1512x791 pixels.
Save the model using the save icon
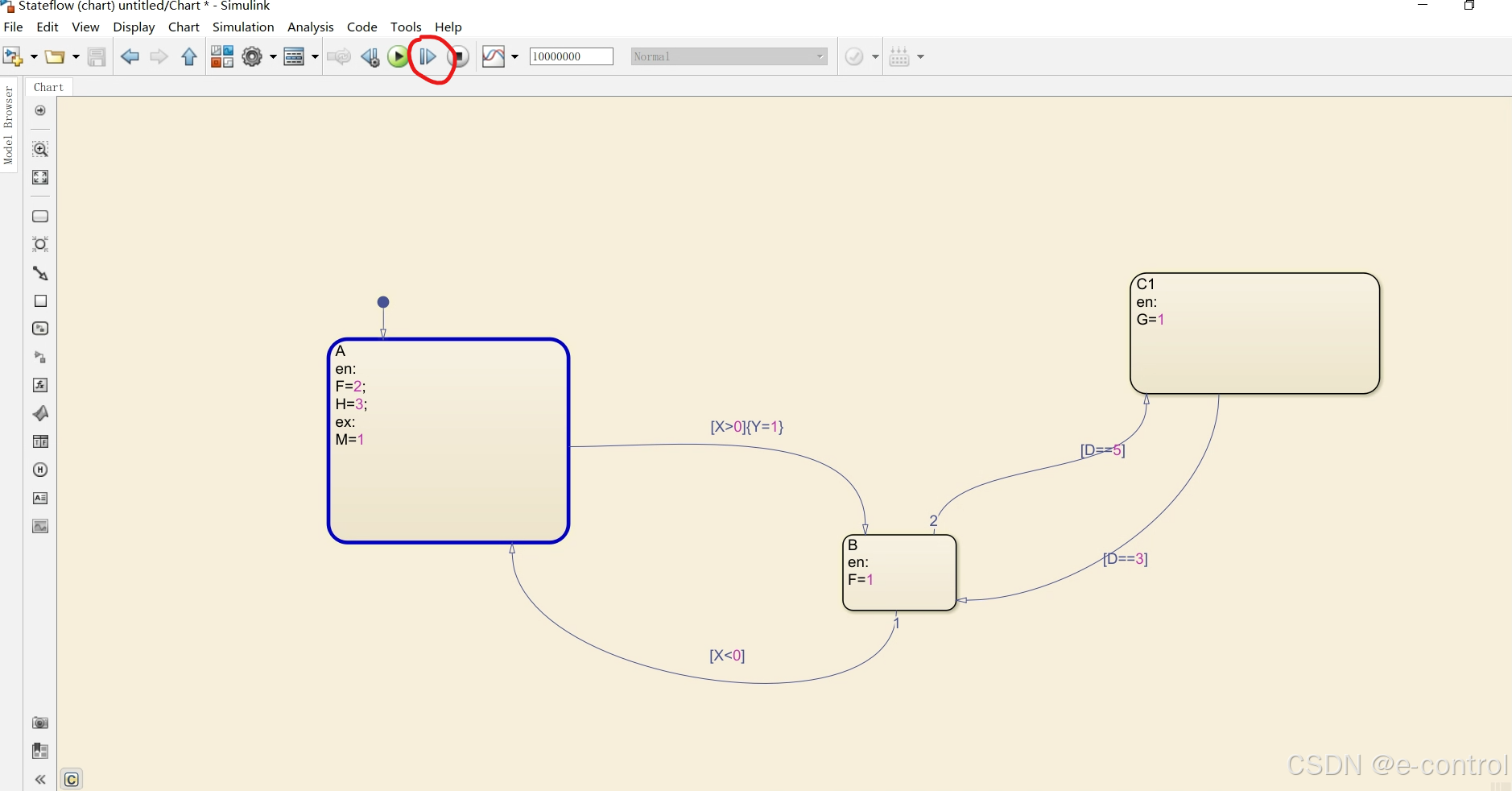click(97, 56)
